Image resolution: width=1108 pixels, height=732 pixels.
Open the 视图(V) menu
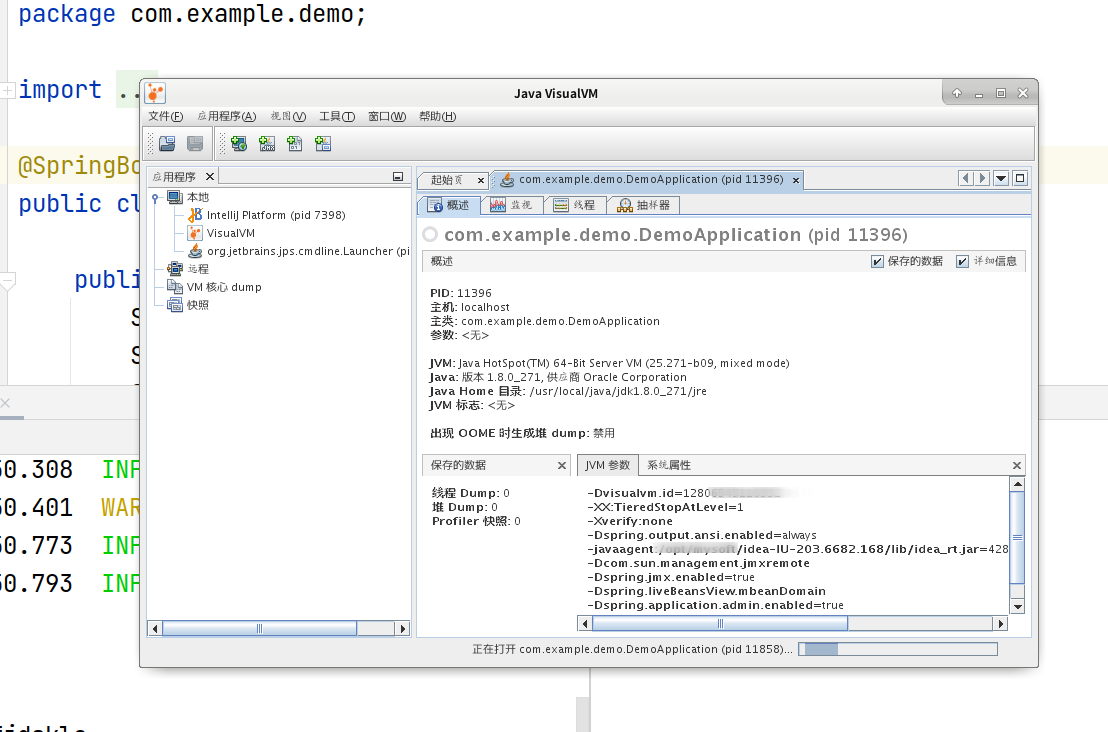[288, 116]
